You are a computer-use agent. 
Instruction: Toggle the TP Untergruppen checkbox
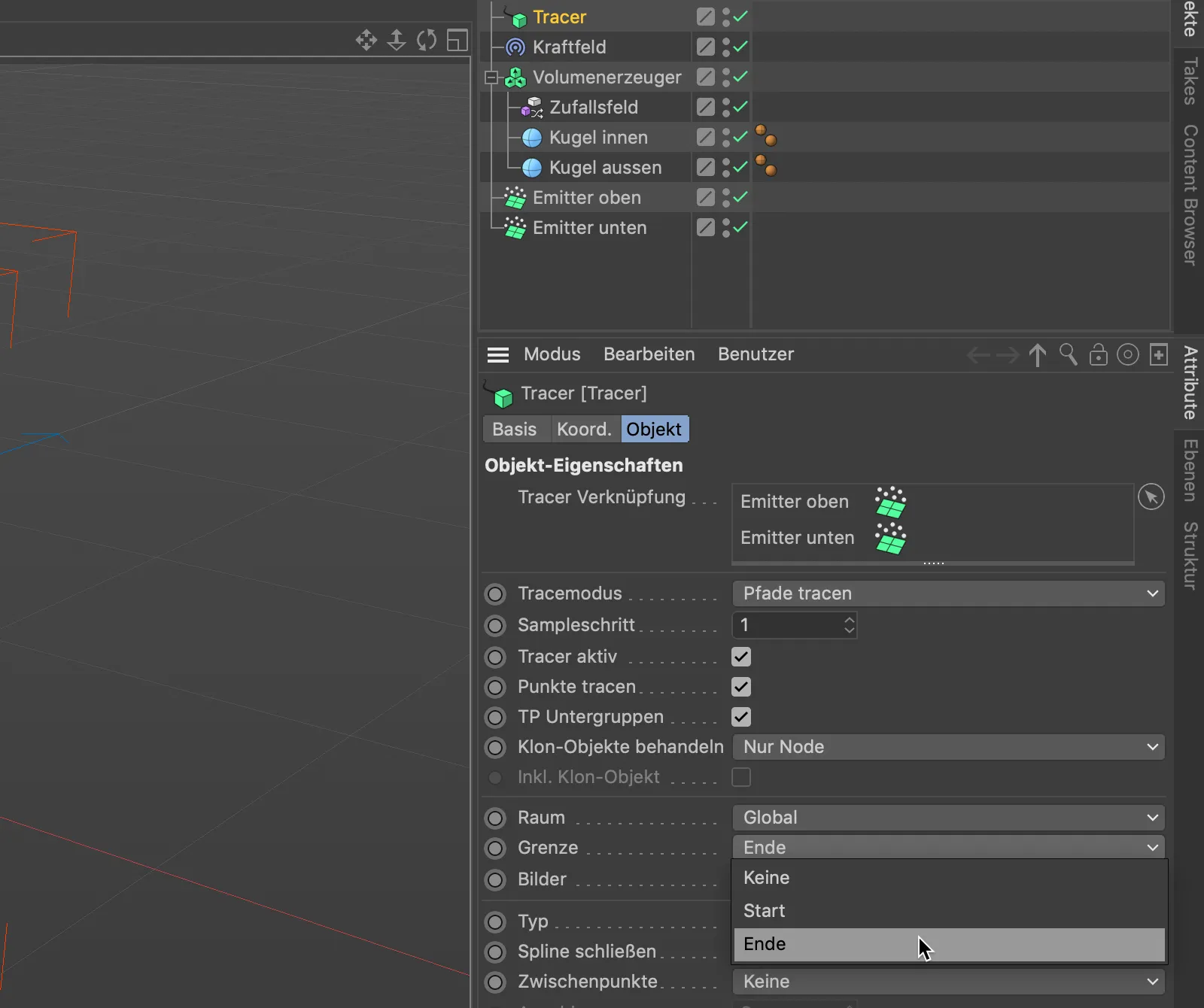[x=741, y=717]
